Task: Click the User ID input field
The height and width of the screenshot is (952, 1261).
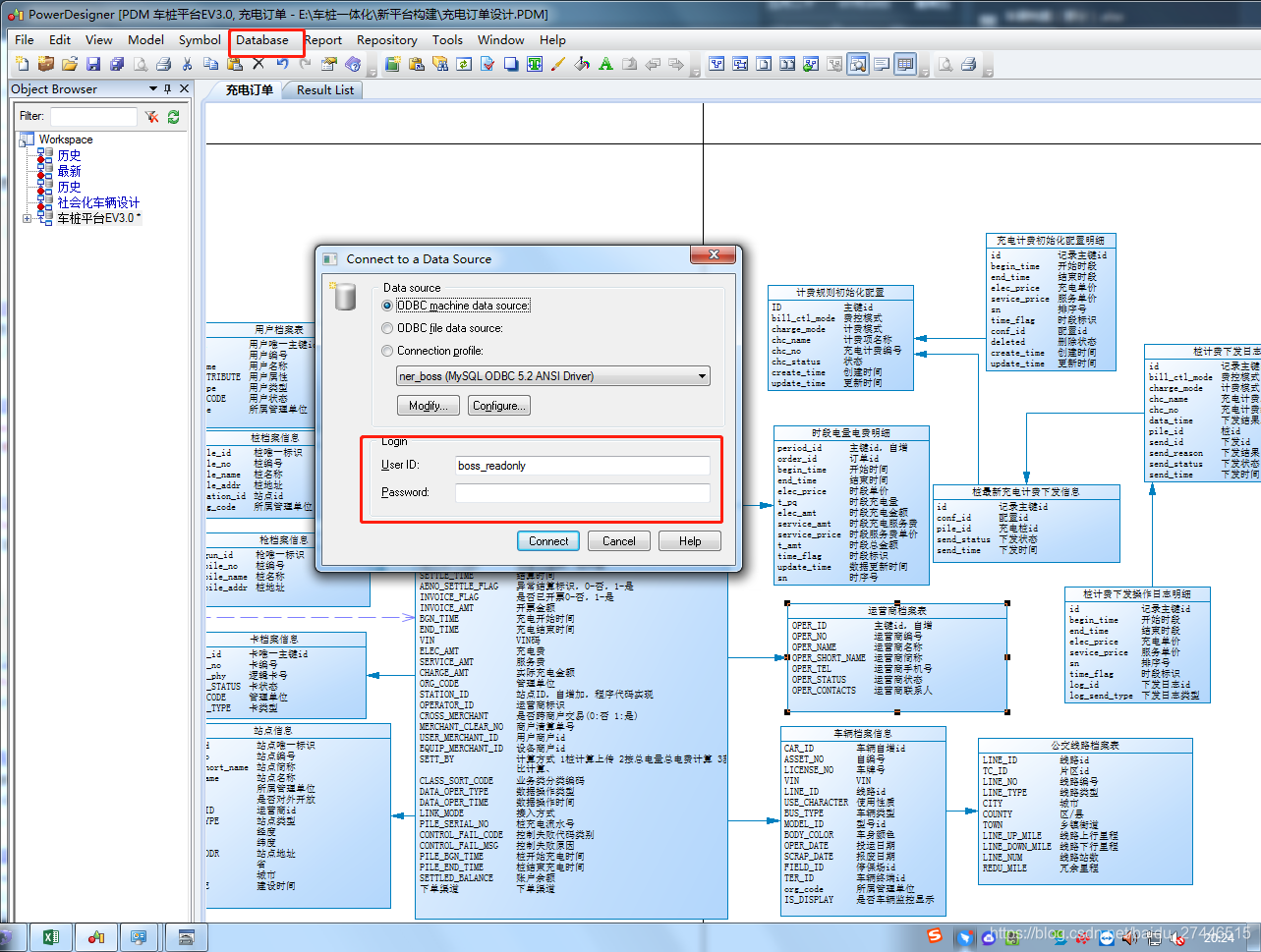Action: point(582,466)
